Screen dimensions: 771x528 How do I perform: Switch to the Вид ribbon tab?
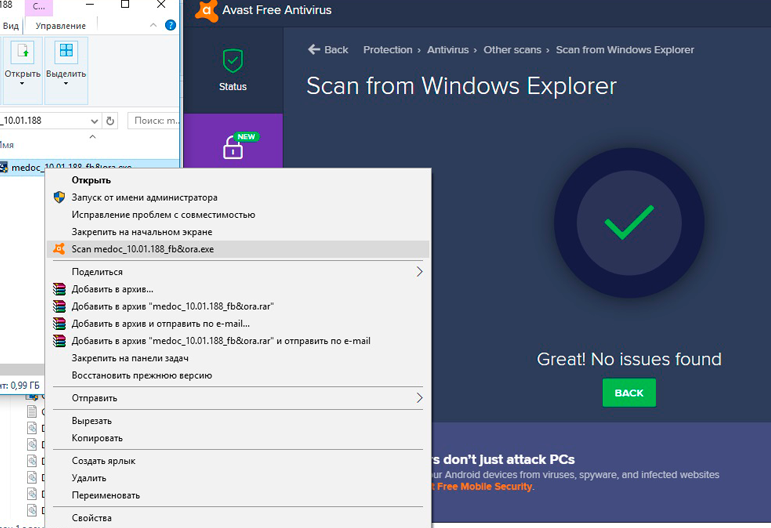[x=10, y=26]
